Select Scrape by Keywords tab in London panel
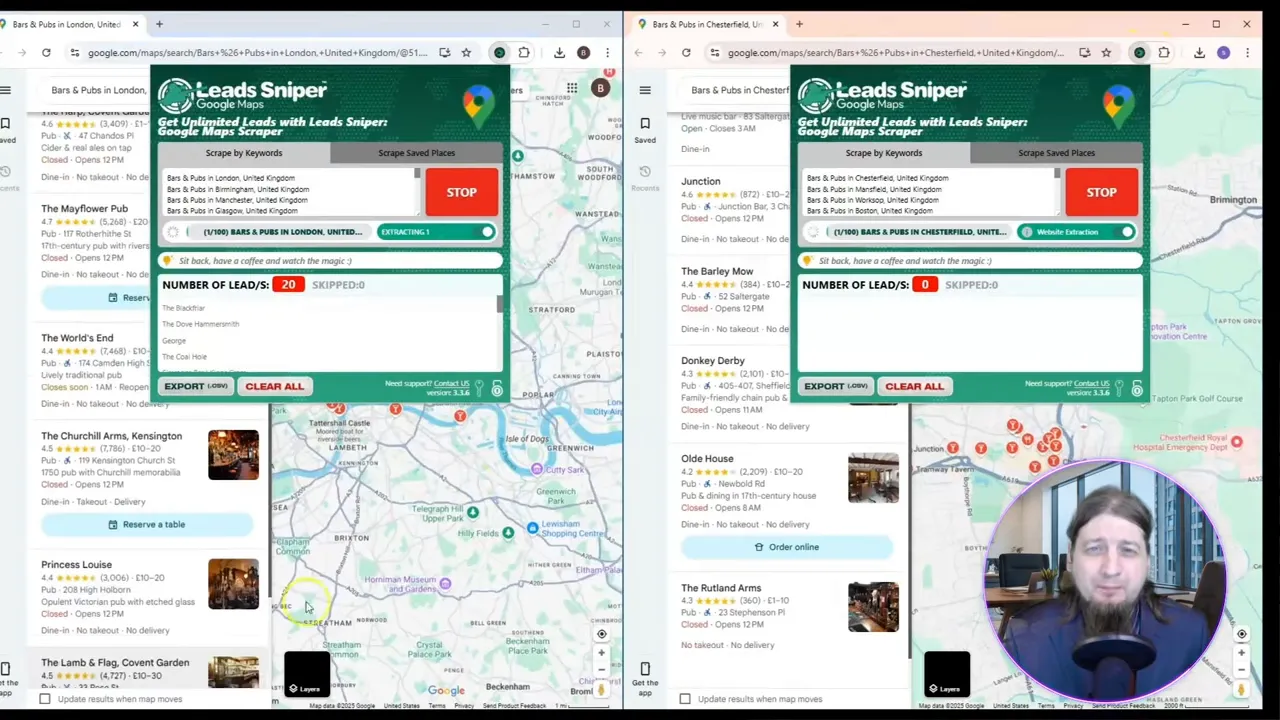The image size is (1280, 720). click(x=244, y=153)
